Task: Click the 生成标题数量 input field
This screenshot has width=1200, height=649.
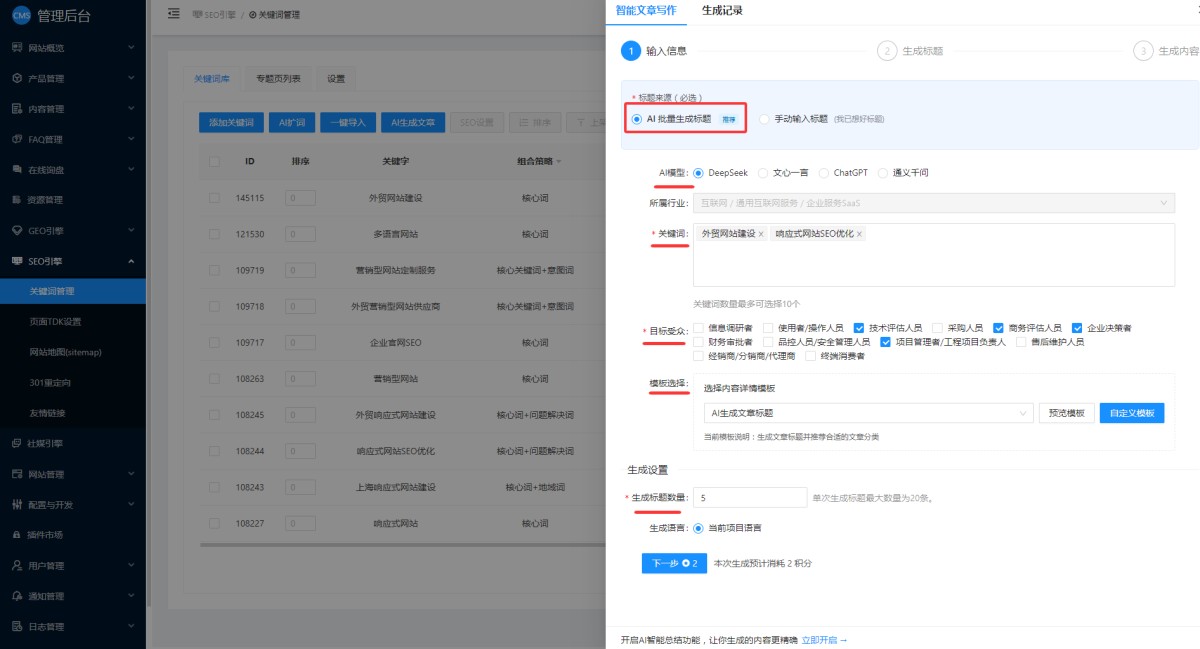Action: click(x=751, y=497)
